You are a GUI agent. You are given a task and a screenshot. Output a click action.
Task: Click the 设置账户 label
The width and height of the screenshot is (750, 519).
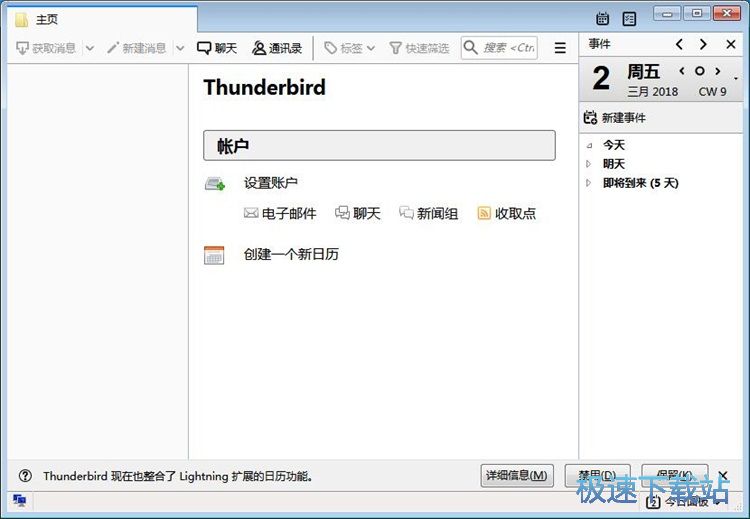click(271, 183)
